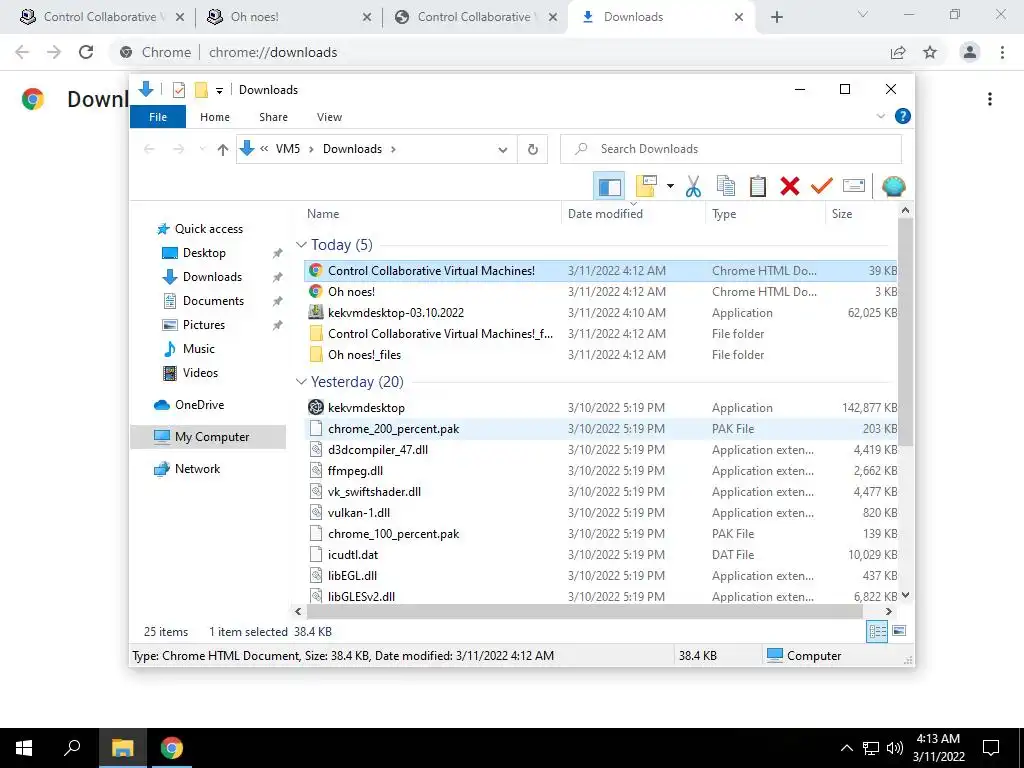Select d3dcompiler_47.dll file
This screenshot has width=1024, height=768.
tap(601, 450)
